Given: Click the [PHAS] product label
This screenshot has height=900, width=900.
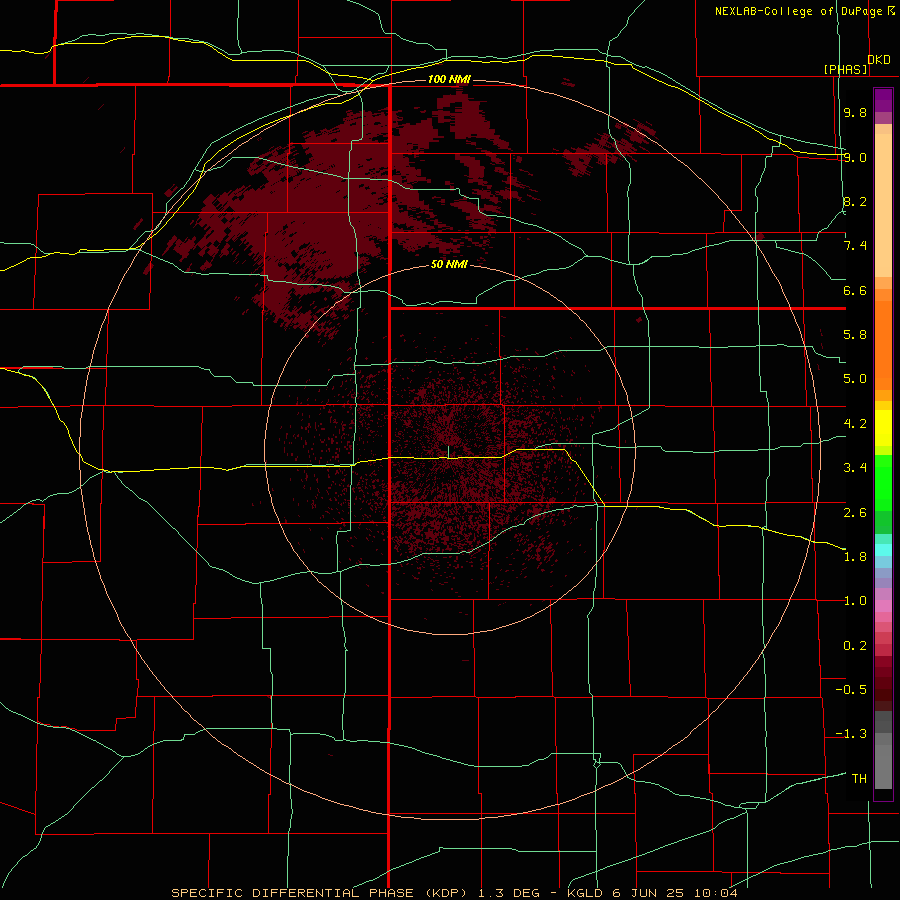Looking at the screenshot, I should (x=845, y=69).
